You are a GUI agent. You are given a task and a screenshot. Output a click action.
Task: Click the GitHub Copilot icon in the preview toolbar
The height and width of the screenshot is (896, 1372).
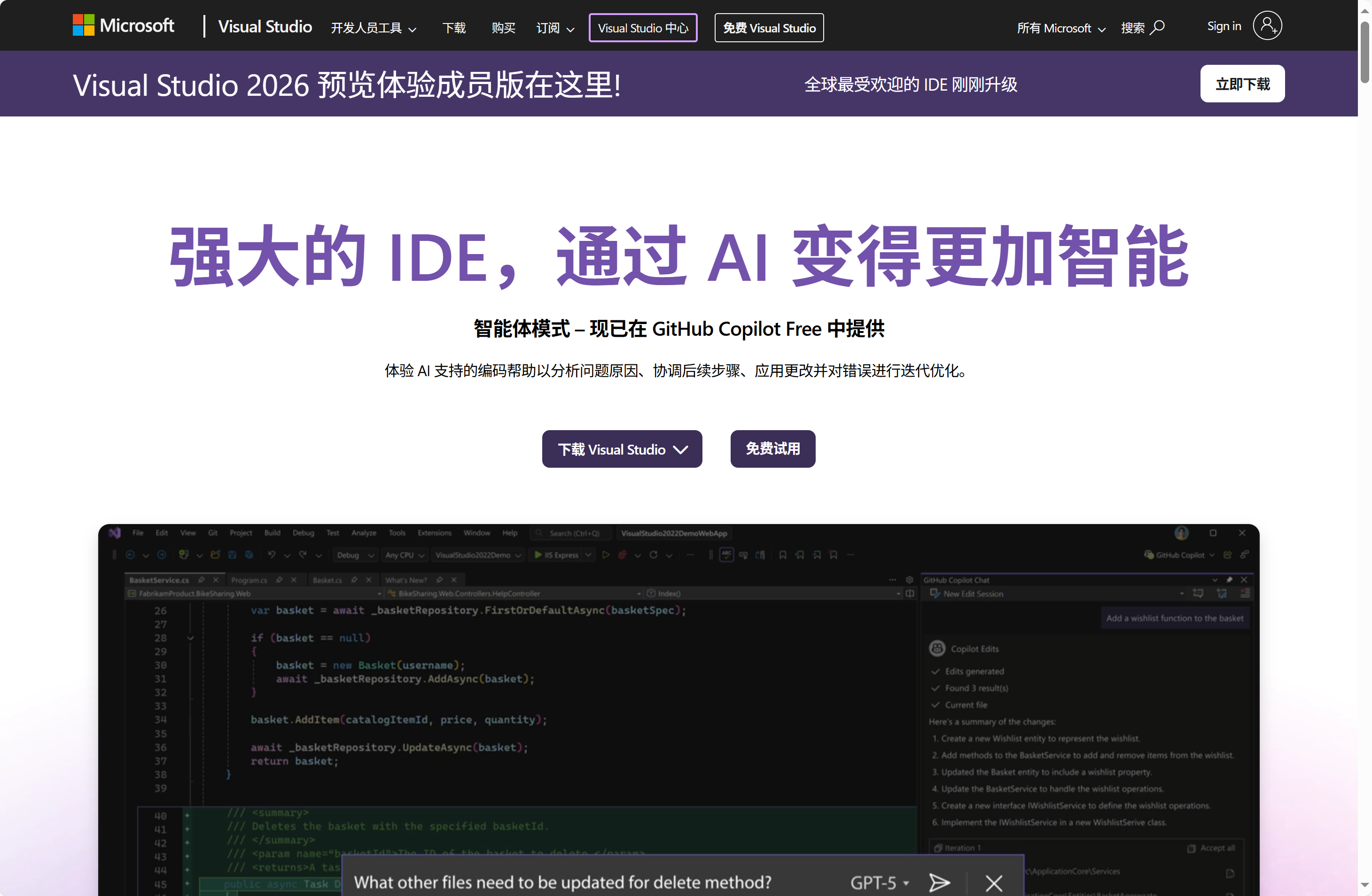1148,555
